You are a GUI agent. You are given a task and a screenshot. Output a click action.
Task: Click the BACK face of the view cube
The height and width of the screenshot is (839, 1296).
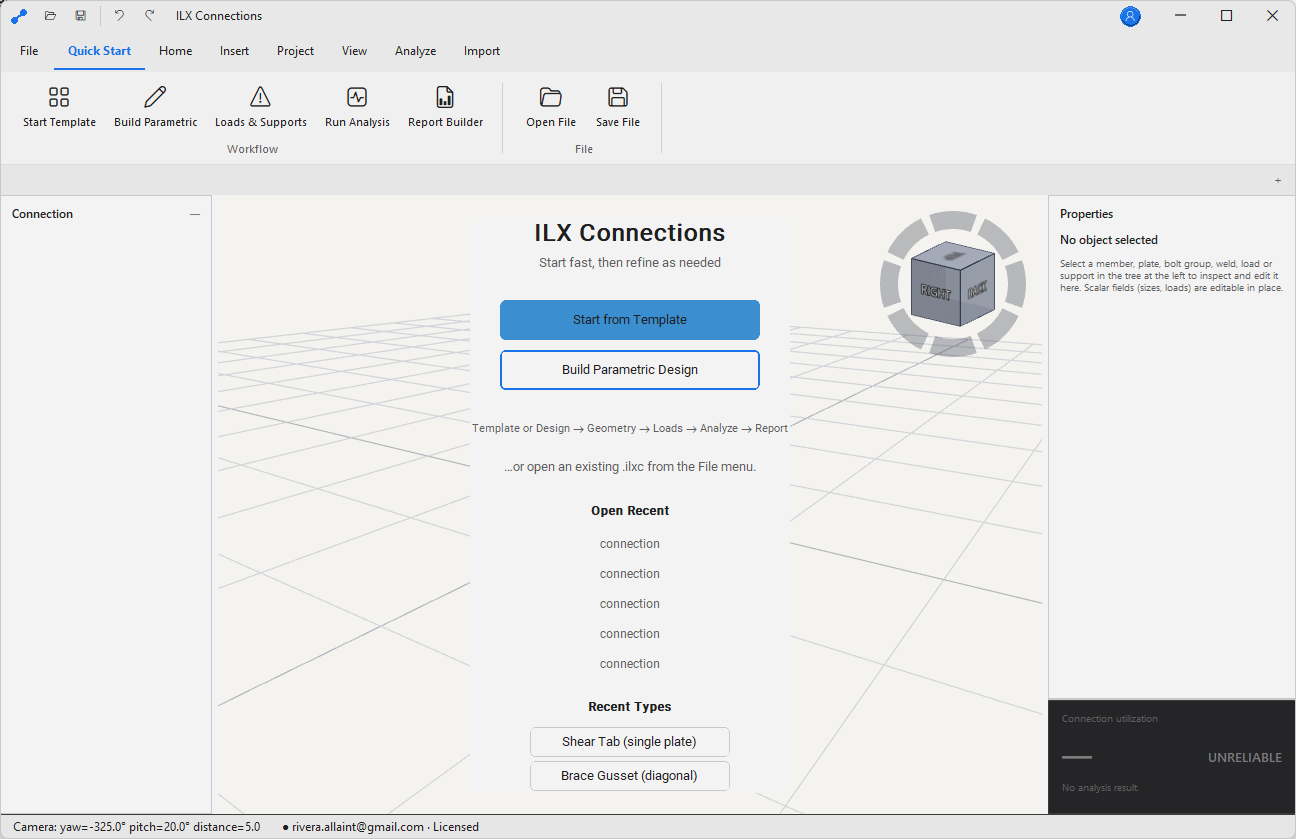(x=976, y=291)
